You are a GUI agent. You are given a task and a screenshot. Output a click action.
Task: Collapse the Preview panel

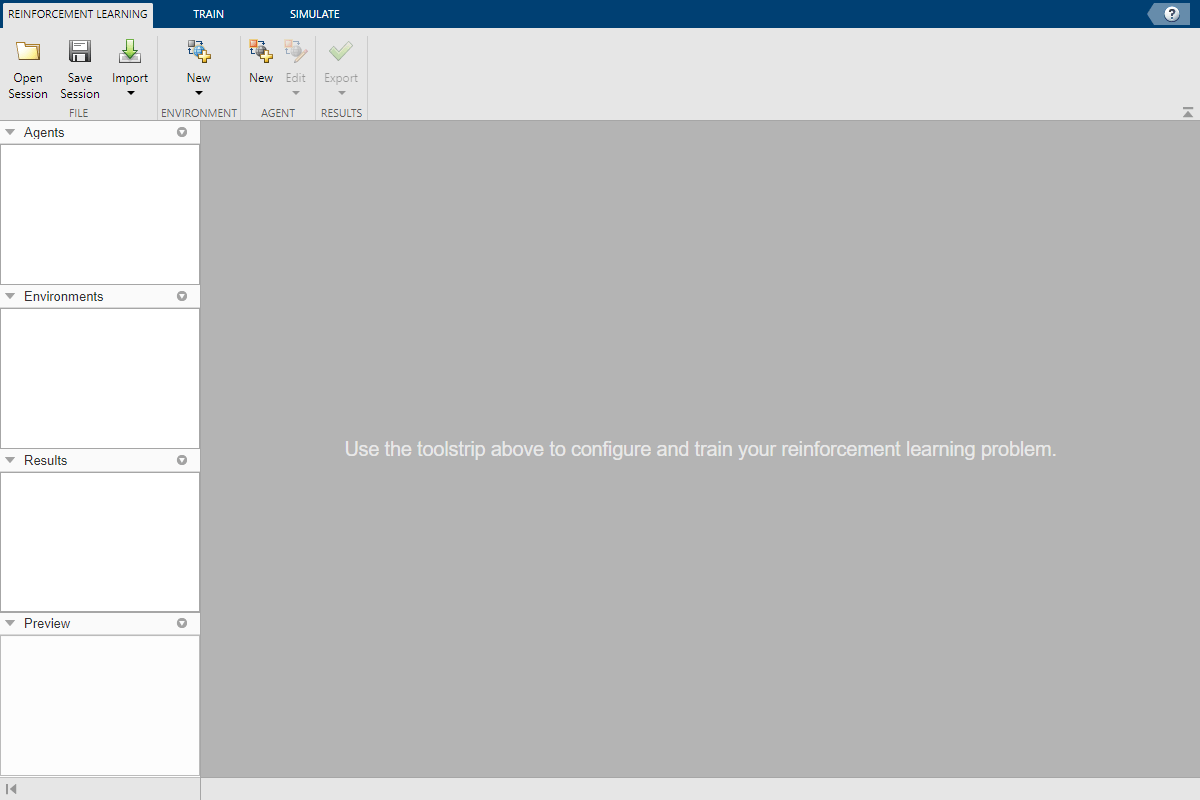(x=10, y=623)
